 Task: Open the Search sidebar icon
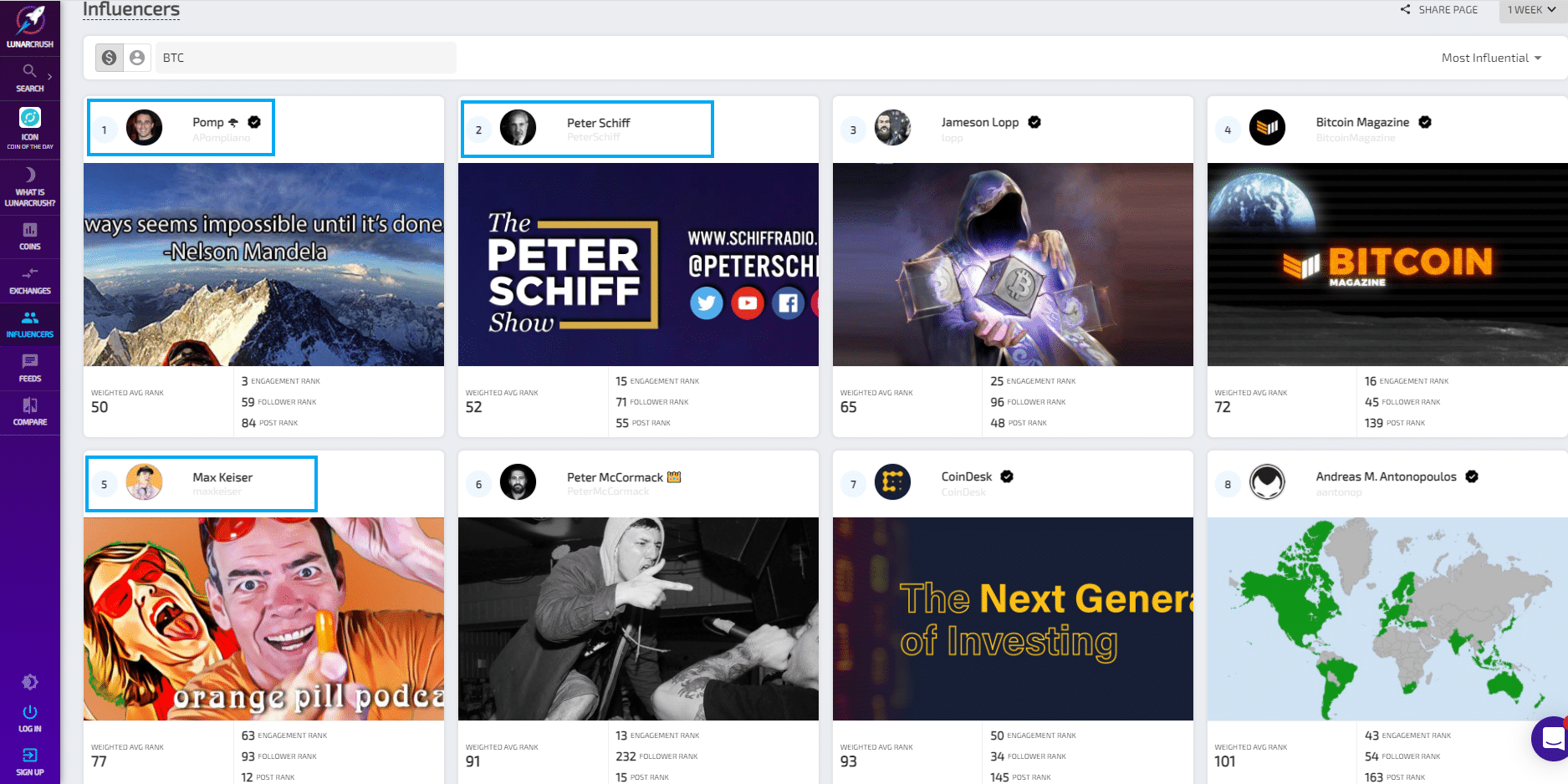(x=29, y=72)
